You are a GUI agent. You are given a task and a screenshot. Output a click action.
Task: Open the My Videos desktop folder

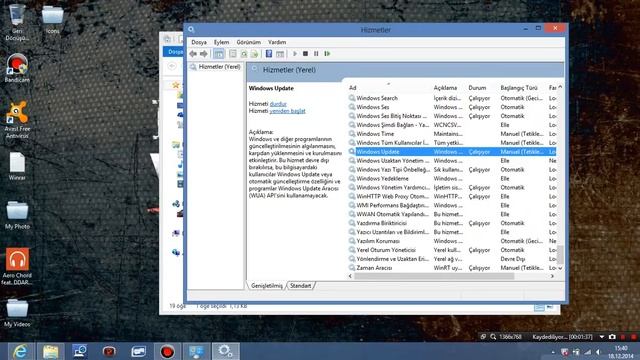[x=17, y=313]
